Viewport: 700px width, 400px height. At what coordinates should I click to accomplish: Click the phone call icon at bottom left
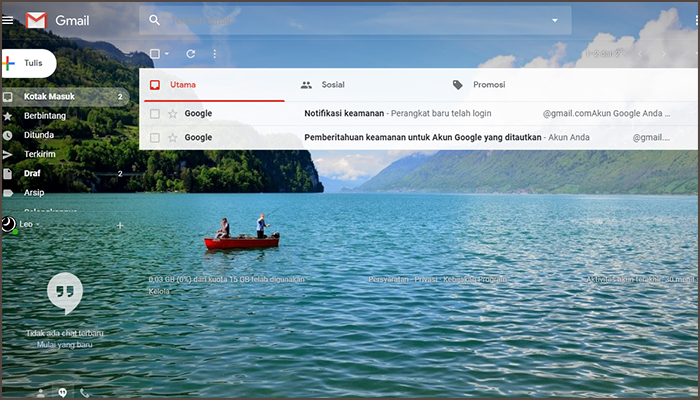(85, 393)
